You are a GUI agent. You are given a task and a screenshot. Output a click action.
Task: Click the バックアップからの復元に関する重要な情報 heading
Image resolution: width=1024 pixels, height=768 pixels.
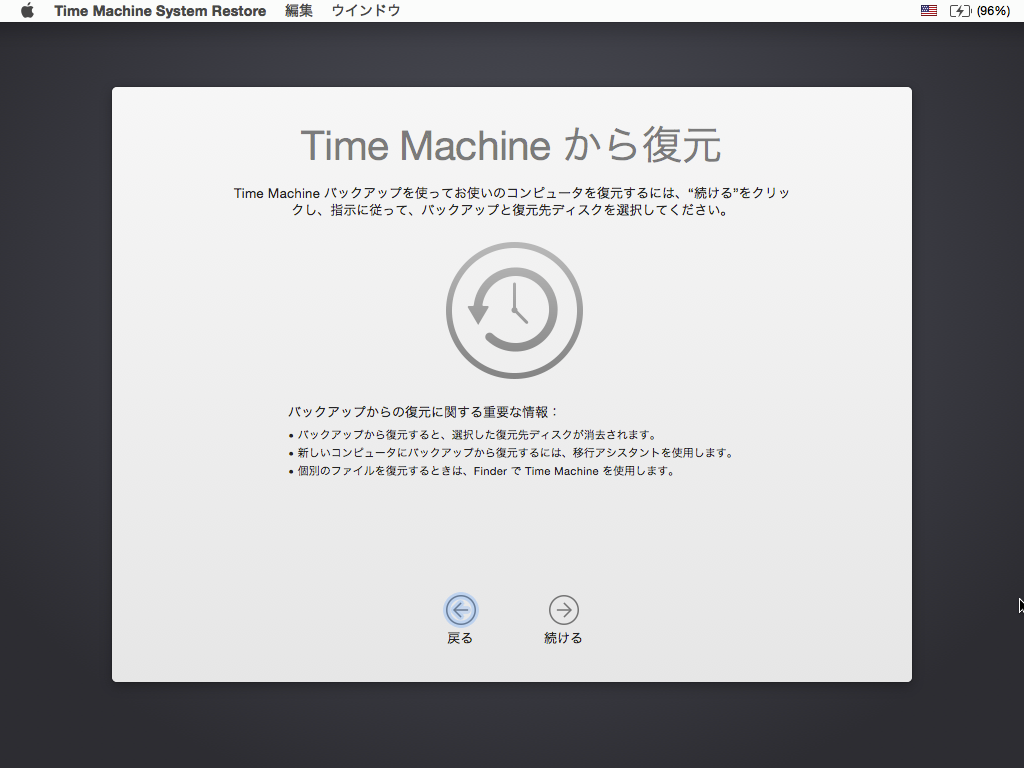(x=423, y=412)
